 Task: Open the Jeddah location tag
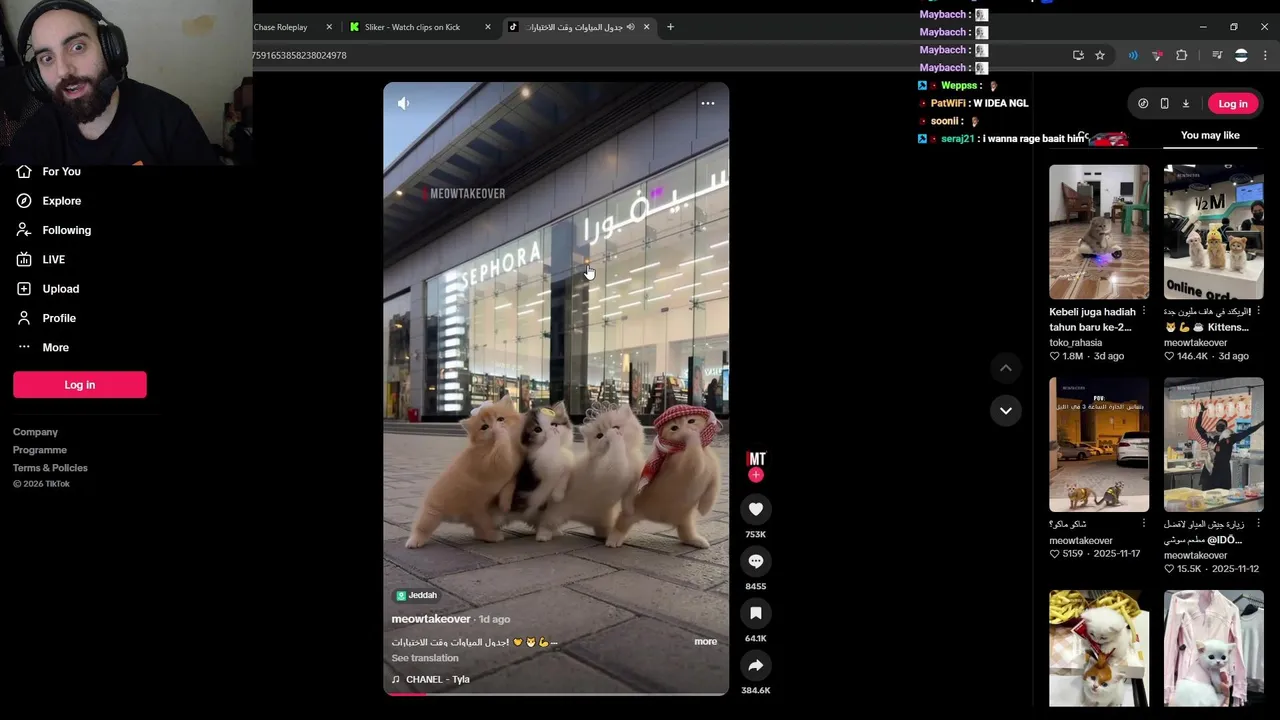pyautogui.click(x=416, y=595)
